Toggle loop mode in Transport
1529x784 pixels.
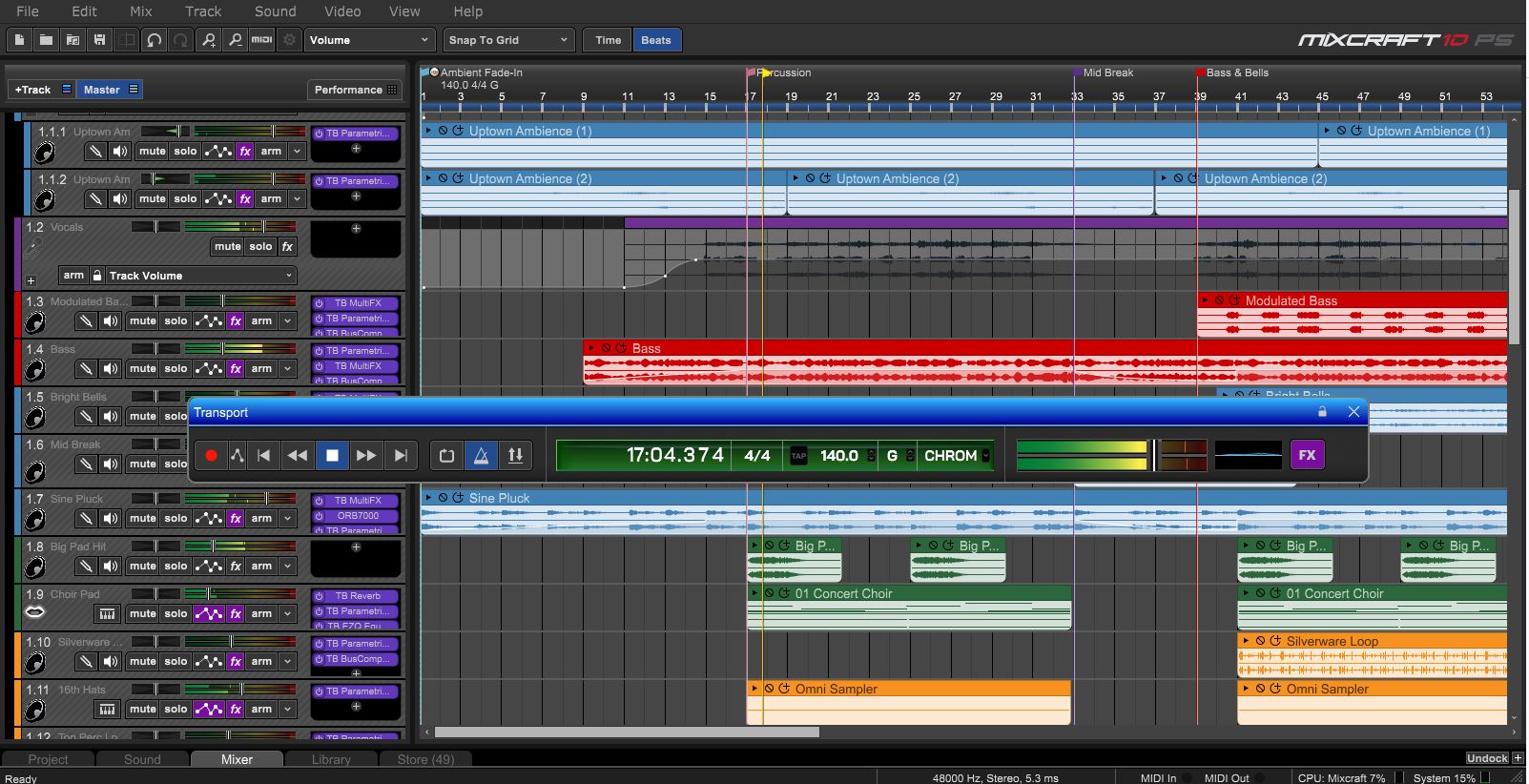coord(446,456)
